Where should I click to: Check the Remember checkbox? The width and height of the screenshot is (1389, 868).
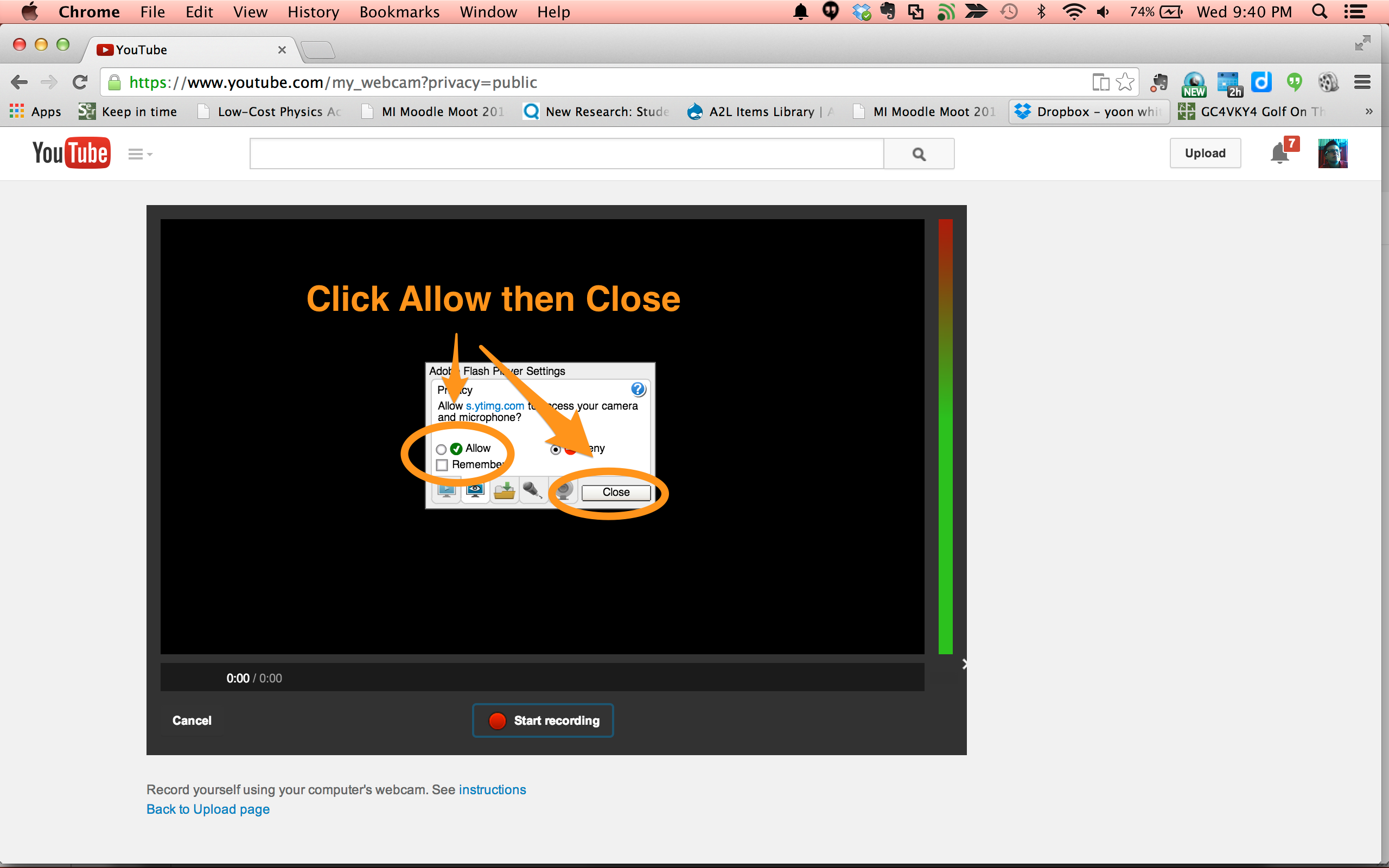click(442, 465)
